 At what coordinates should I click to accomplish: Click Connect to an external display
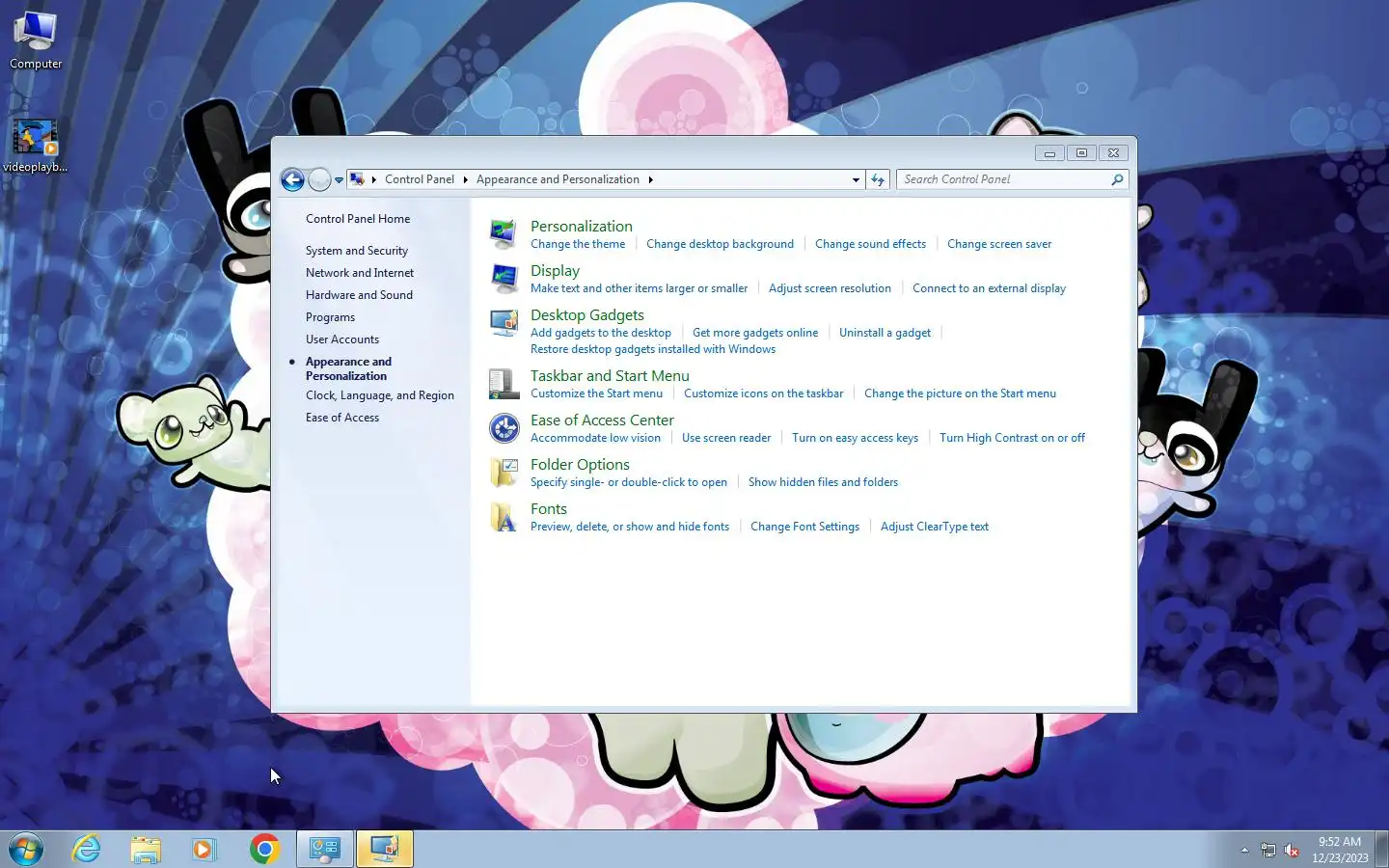tap(989, 288)
